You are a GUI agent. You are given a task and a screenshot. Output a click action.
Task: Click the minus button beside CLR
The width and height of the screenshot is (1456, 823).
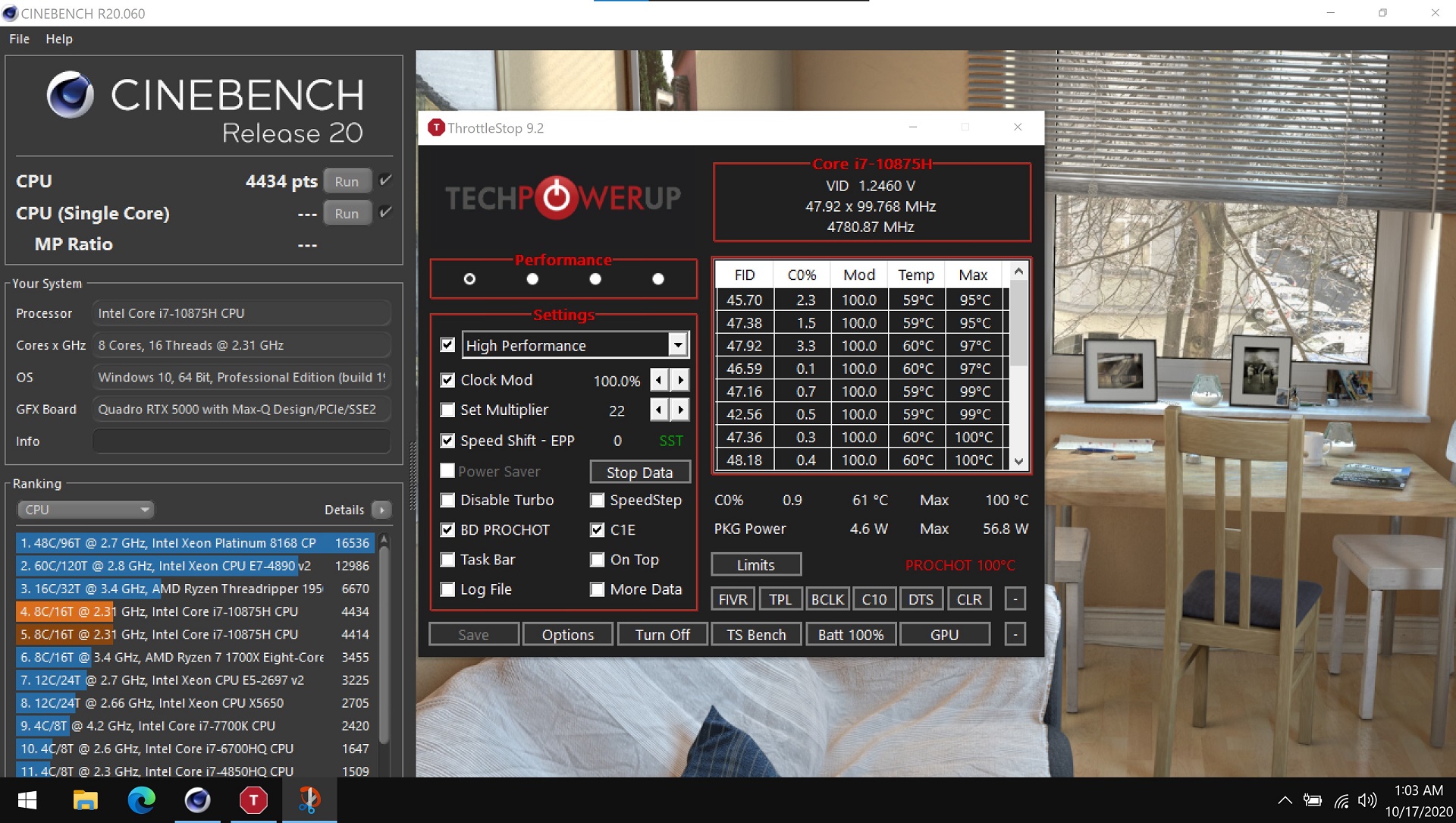(1015, 599)
